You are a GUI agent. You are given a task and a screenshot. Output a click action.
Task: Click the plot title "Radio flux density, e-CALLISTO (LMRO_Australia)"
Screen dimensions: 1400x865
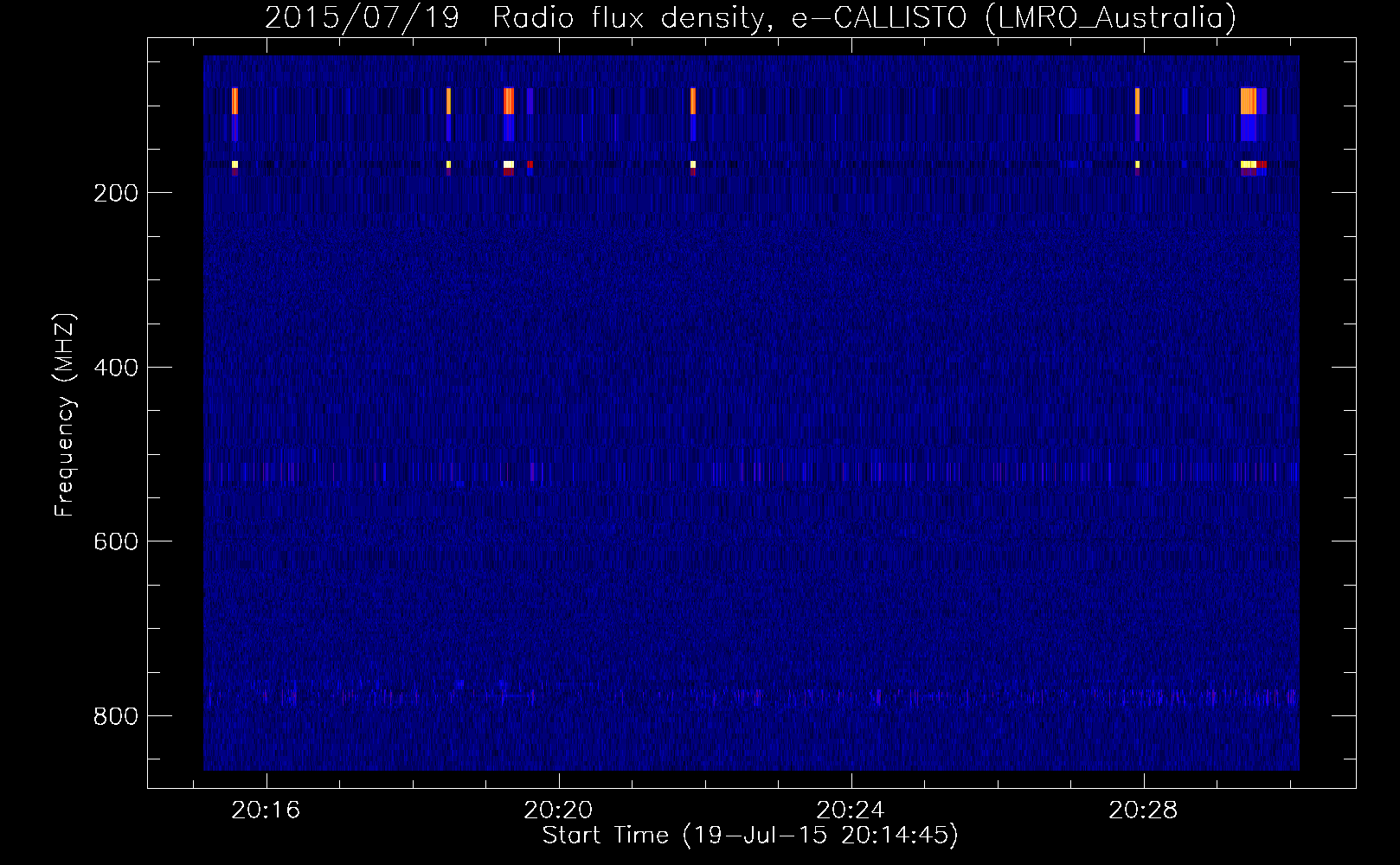point(864,17)
